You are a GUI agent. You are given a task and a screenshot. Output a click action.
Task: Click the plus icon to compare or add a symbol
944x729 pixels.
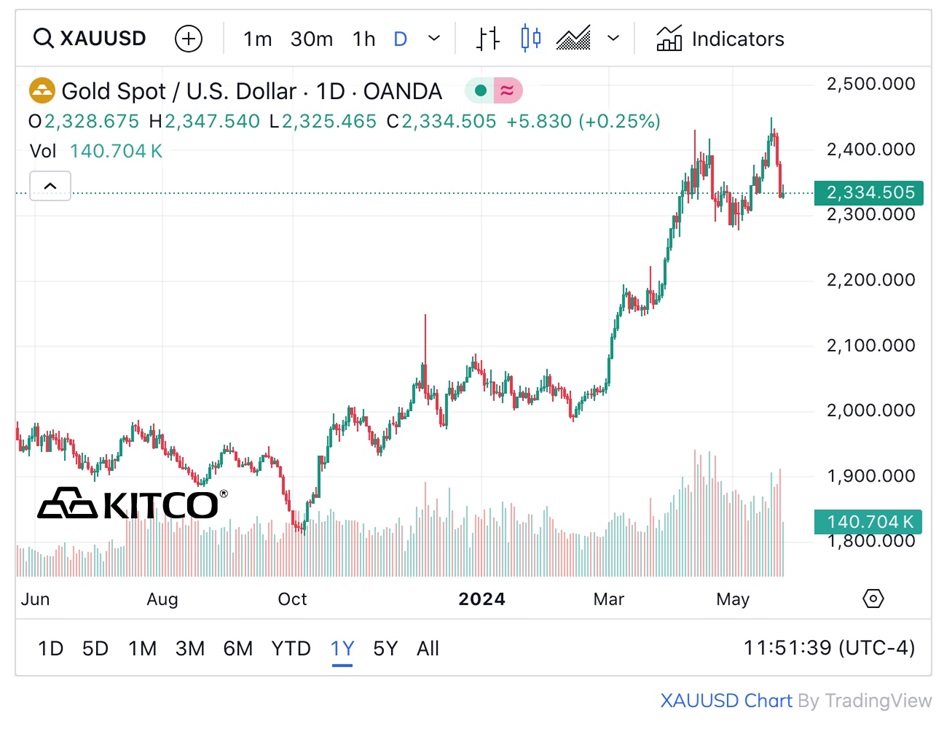pos(188,39)
